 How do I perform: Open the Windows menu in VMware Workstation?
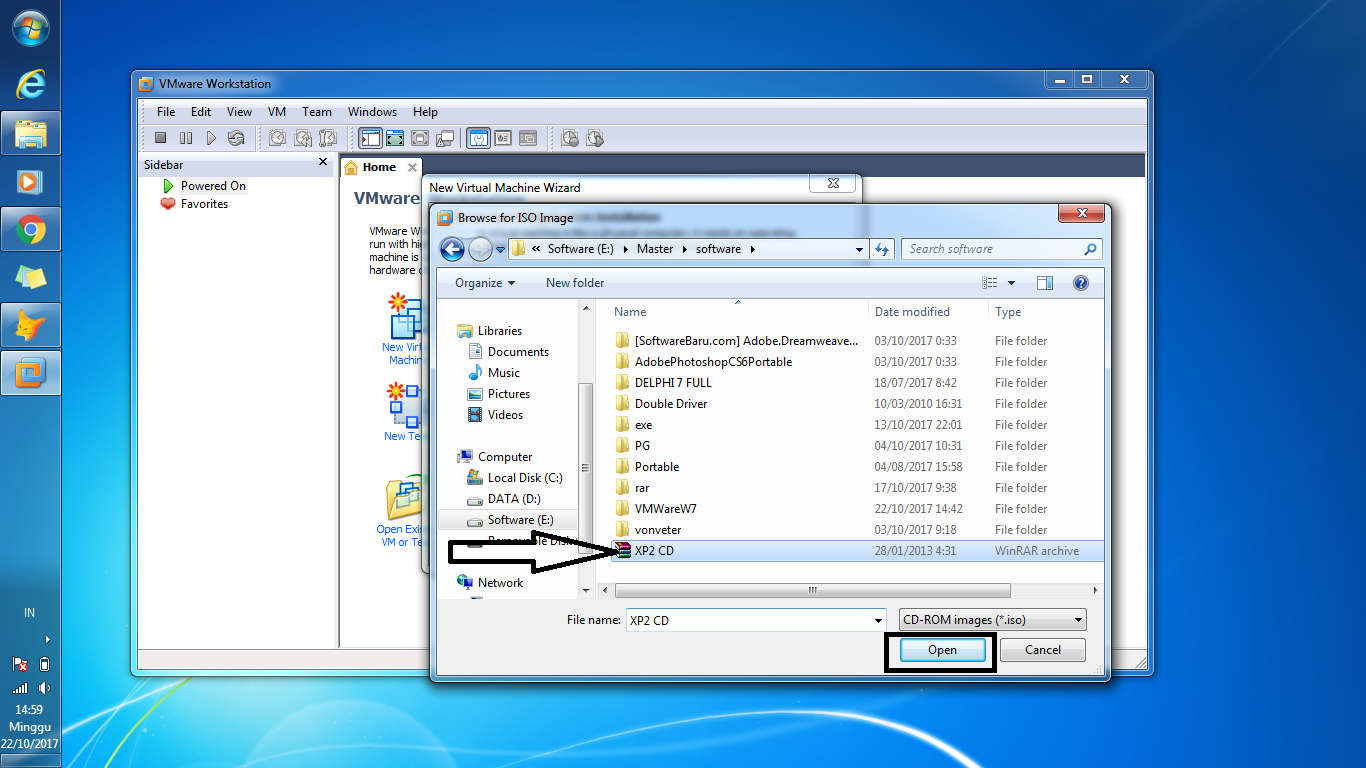click(372, 112)
